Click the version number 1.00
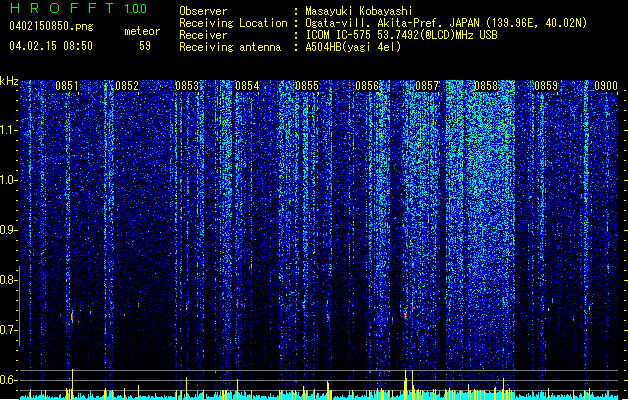Viewport: 629px width, 400px height. click(136, 8)
